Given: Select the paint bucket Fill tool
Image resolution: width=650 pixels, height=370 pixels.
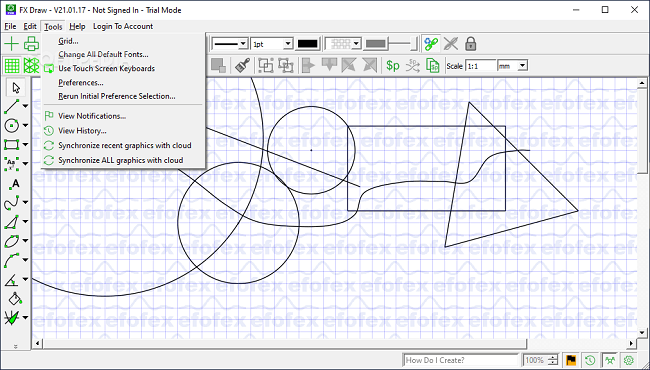Looking at the screenshot, I should click(x=15, y=298).
